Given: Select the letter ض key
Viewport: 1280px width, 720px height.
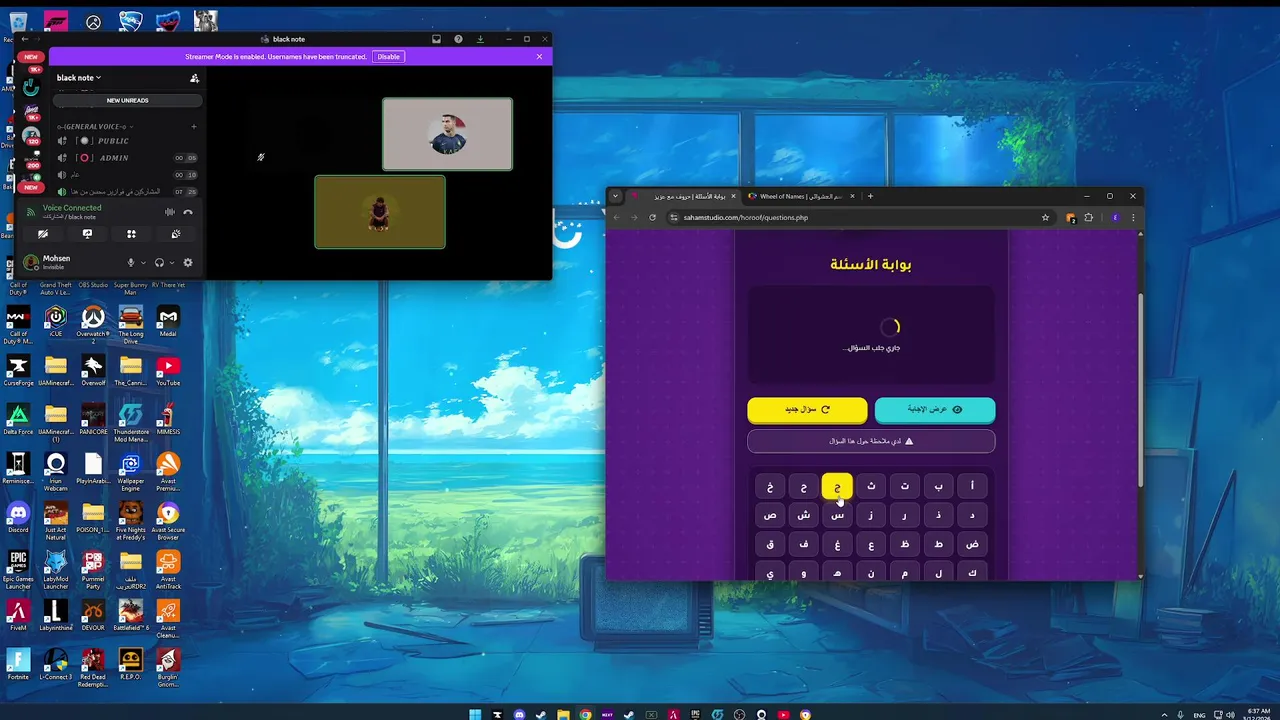Looking at the screenshot, I should pos(972,544).
